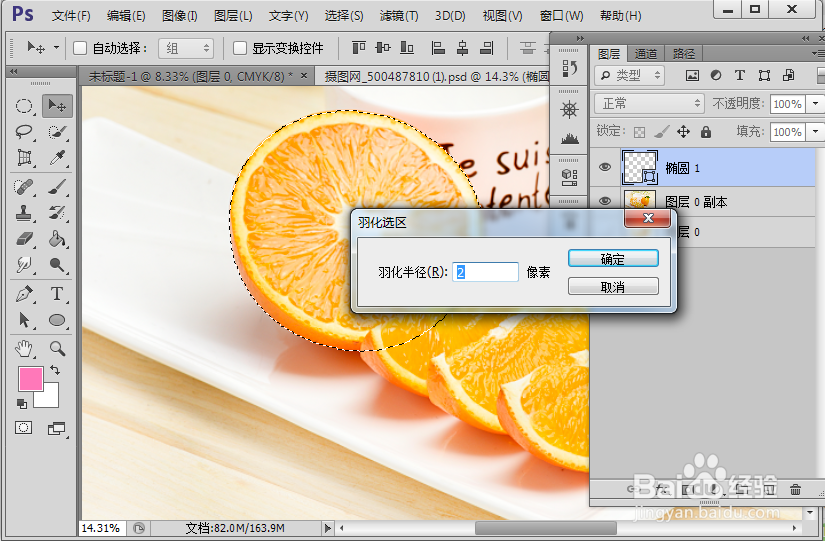Select the Dodge tool
Image resolution: width=825 pixels, height=541 pixels.
[57, 264]
